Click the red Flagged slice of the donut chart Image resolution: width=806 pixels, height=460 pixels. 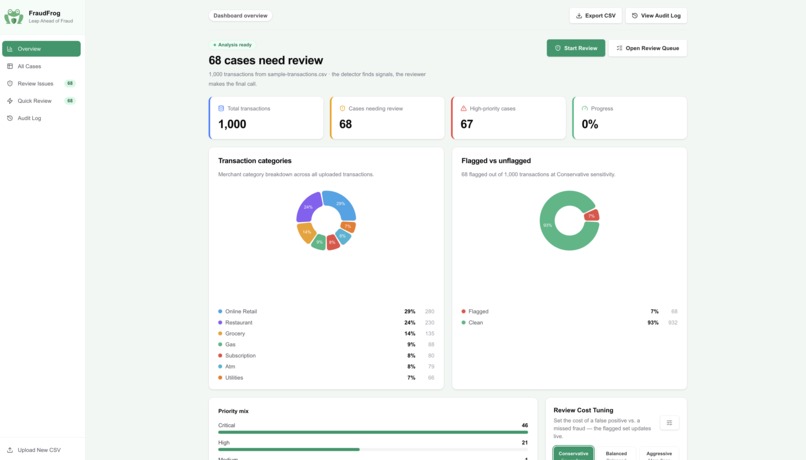[x=592, y=215]
